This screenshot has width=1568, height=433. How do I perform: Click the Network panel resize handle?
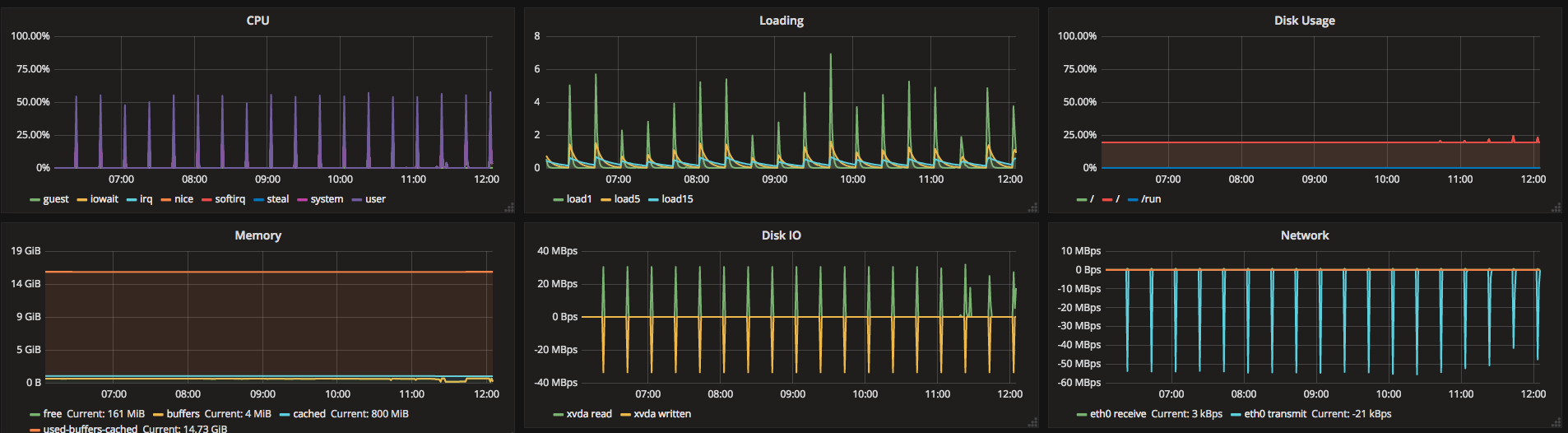pos(1556,422)
